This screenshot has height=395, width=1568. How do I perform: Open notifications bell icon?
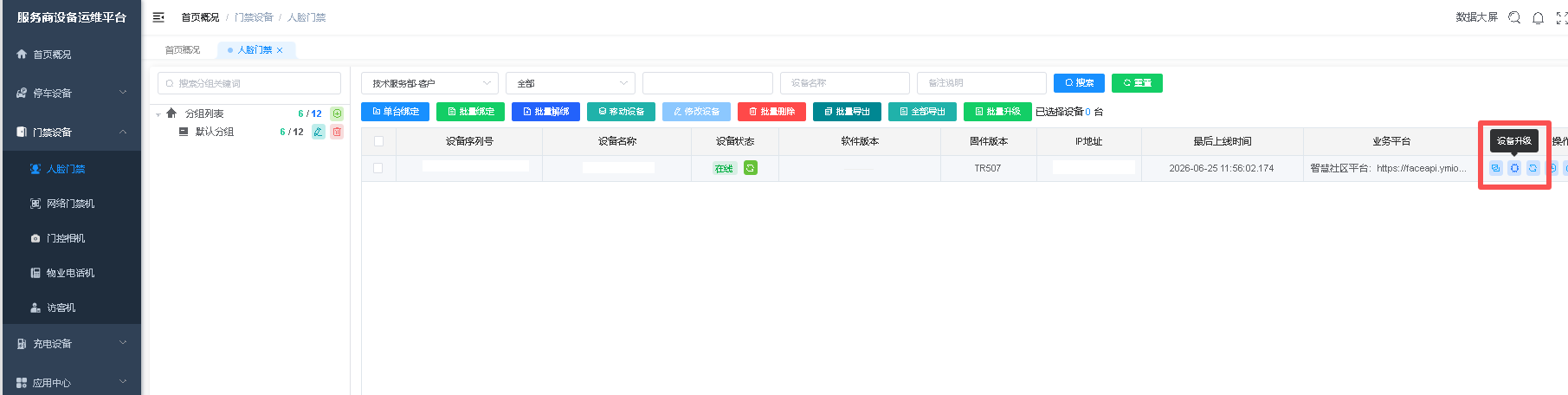coord(1538,17)
